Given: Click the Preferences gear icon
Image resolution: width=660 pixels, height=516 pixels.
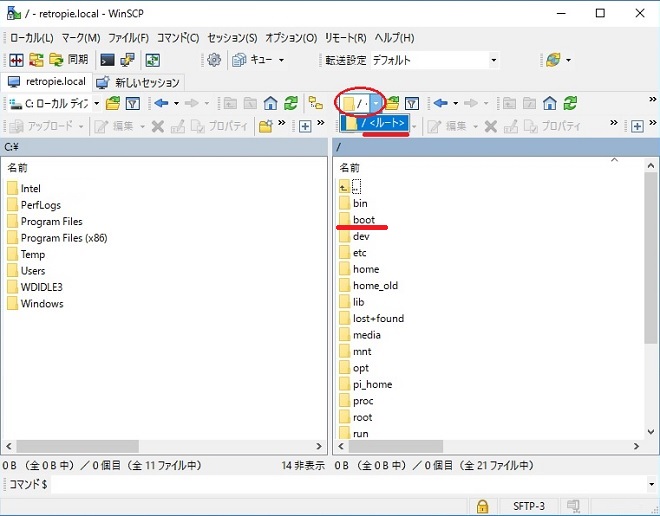Looking at the screenshot, I should click(214, 60).
